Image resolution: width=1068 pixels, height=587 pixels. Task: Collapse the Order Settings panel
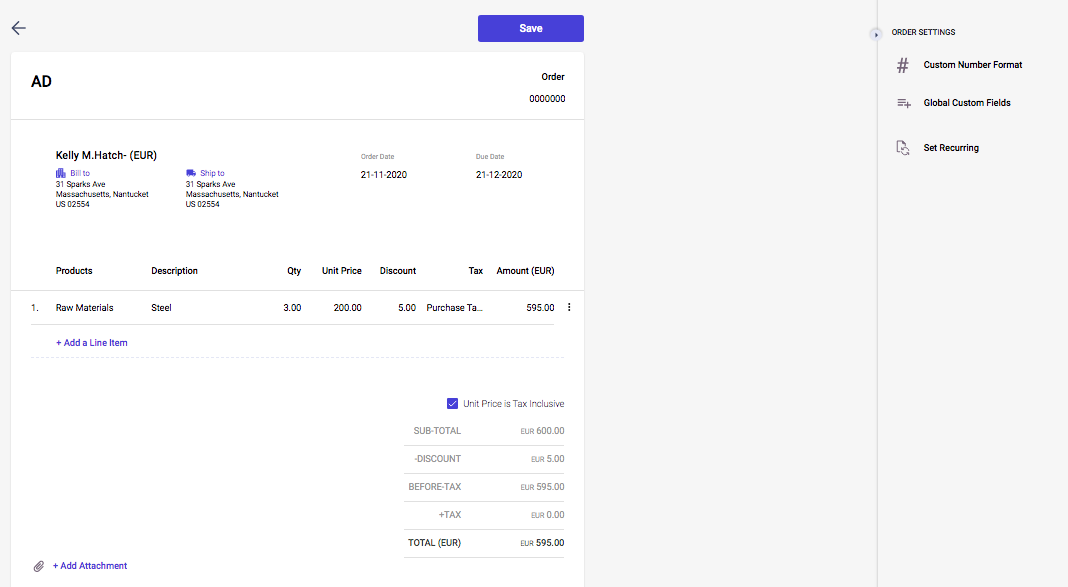[x=875, y=33]
